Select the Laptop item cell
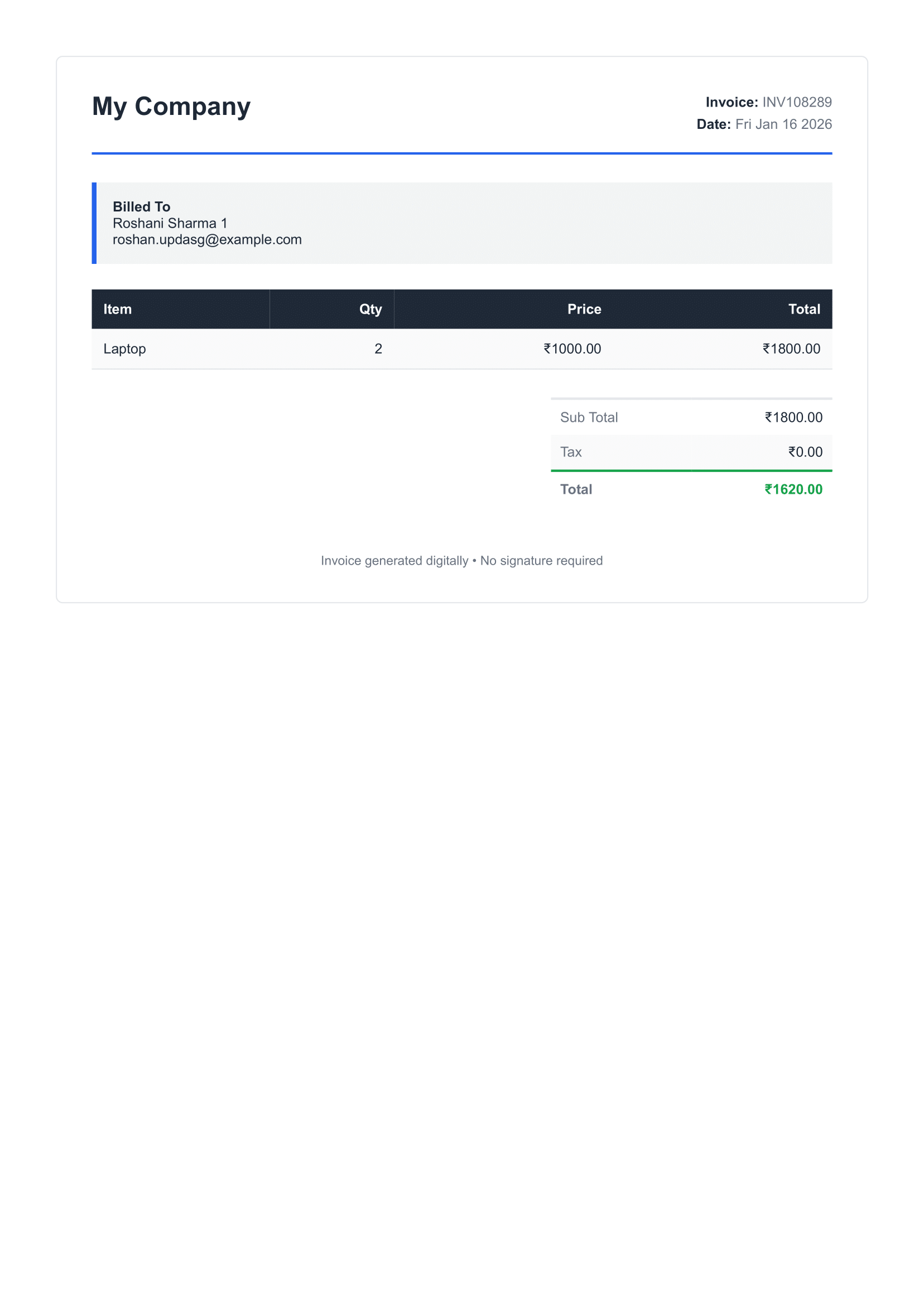The height and width of the screenshot is (1305, 924). [124, 349]
